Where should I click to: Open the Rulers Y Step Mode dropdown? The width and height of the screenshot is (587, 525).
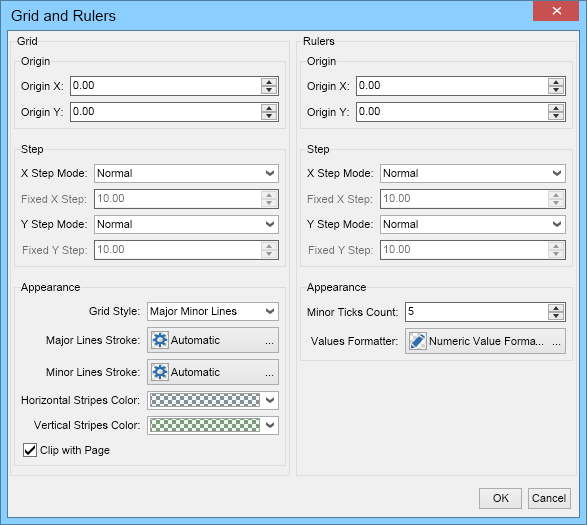[x=473, y=224]
